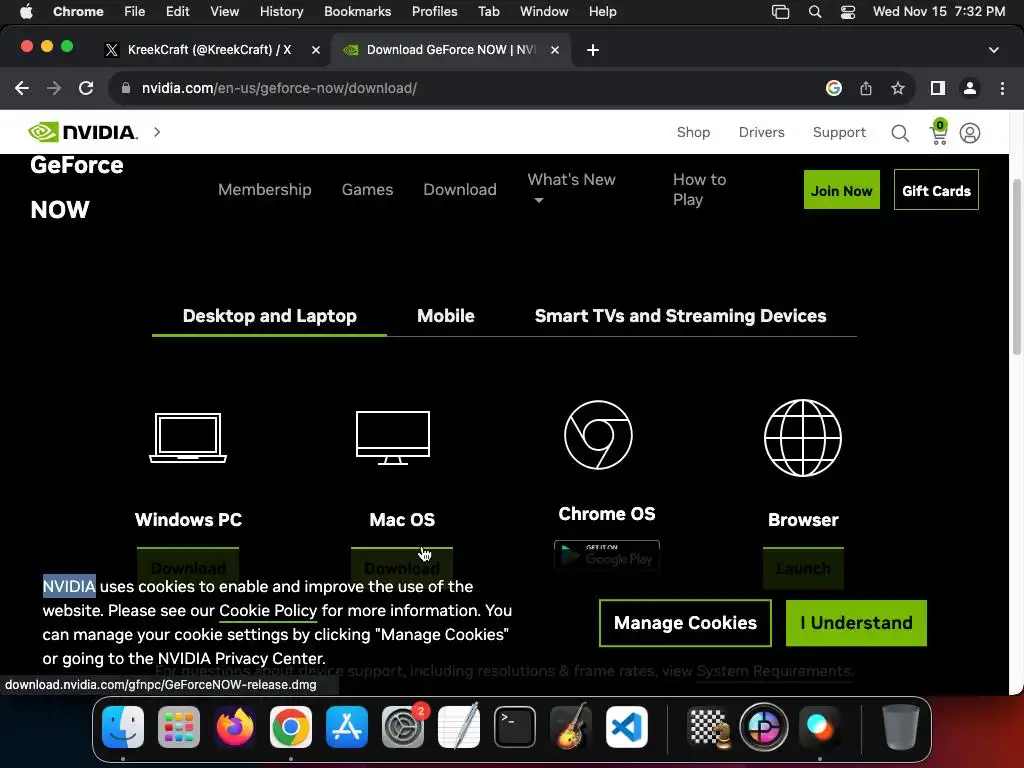This screenshot has height=768, width=1024.
Task: Click the Mac OS monitor icon
Action: pos(392,438)
